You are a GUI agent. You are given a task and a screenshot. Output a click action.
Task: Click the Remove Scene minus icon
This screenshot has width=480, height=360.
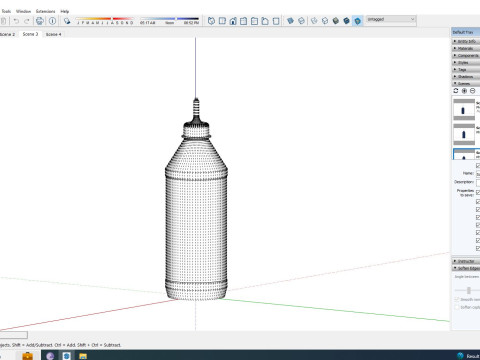pyautogui.click(x=473, y=91)
